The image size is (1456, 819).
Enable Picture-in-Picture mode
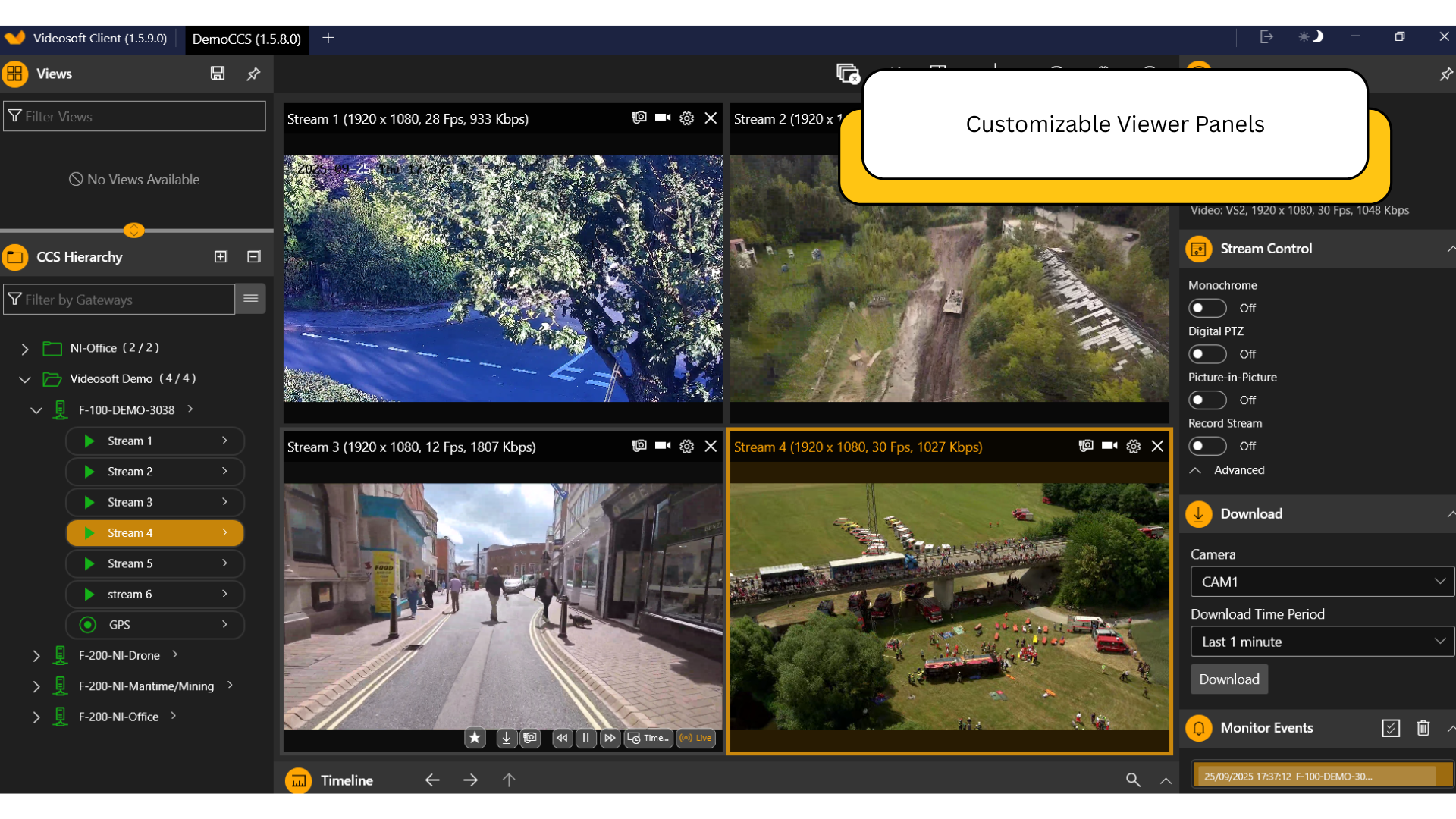tap(1207, 400)
